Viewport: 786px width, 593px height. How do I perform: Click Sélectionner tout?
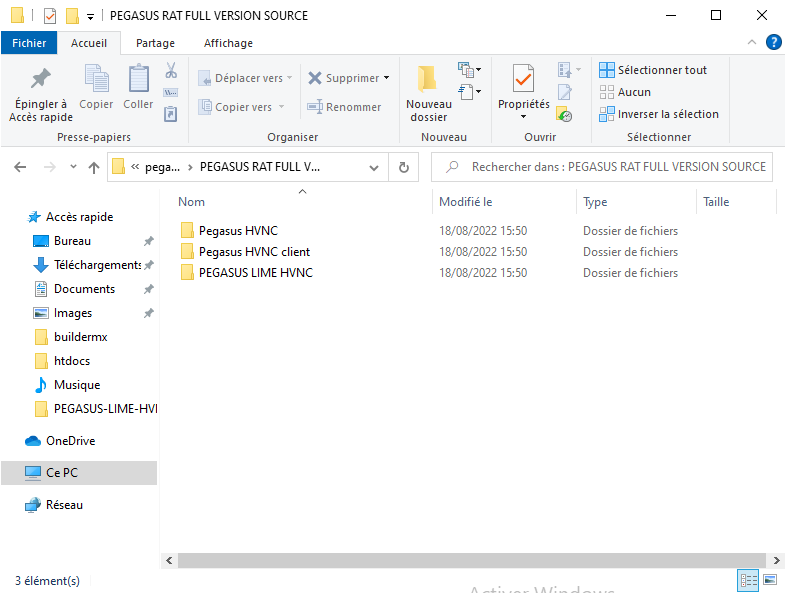(x=653, y=70)
